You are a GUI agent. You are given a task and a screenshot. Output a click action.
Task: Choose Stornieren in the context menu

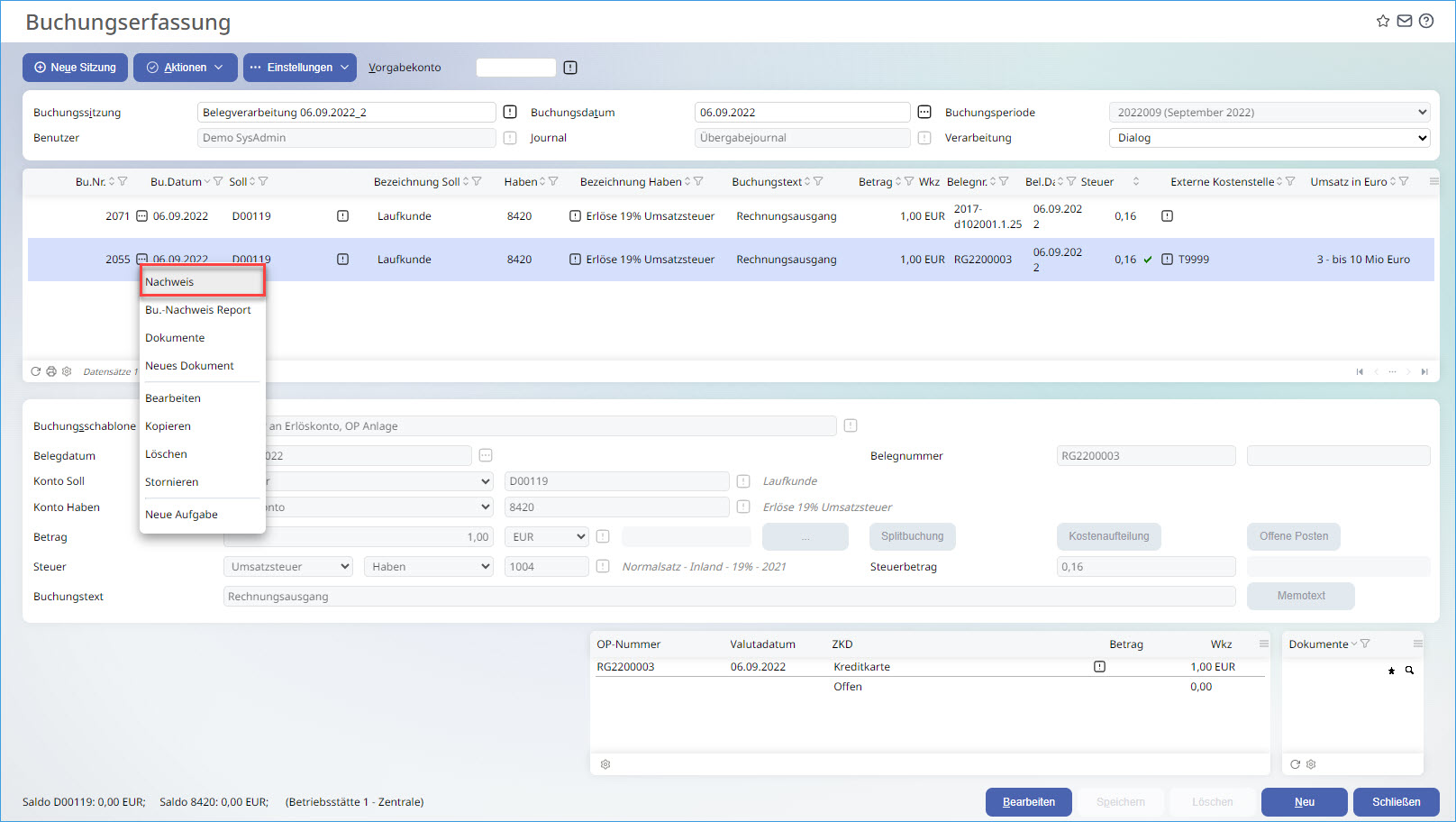tap(172, 482)
